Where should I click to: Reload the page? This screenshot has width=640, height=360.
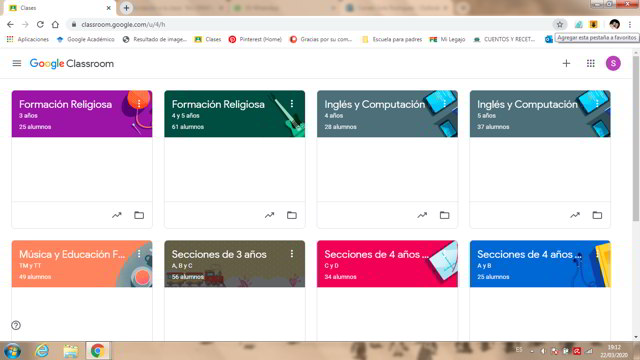[x=40, y=24]
